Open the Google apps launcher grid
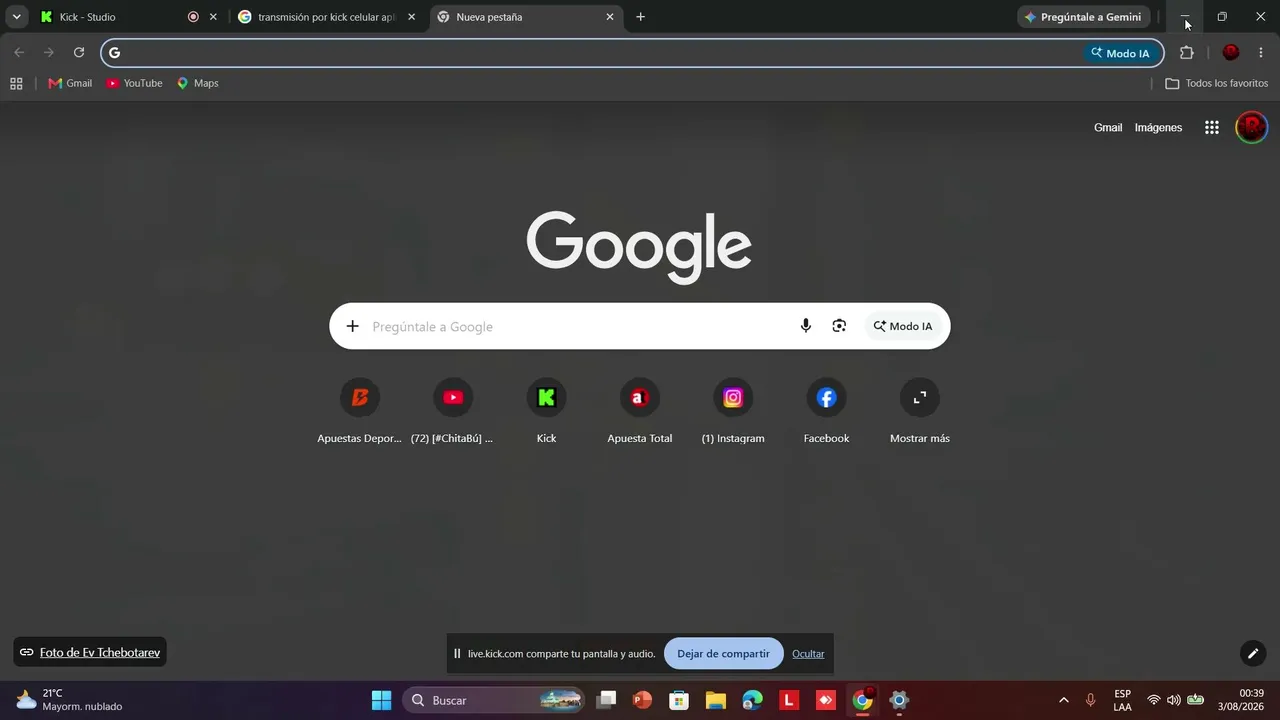 click(1212, 128)
